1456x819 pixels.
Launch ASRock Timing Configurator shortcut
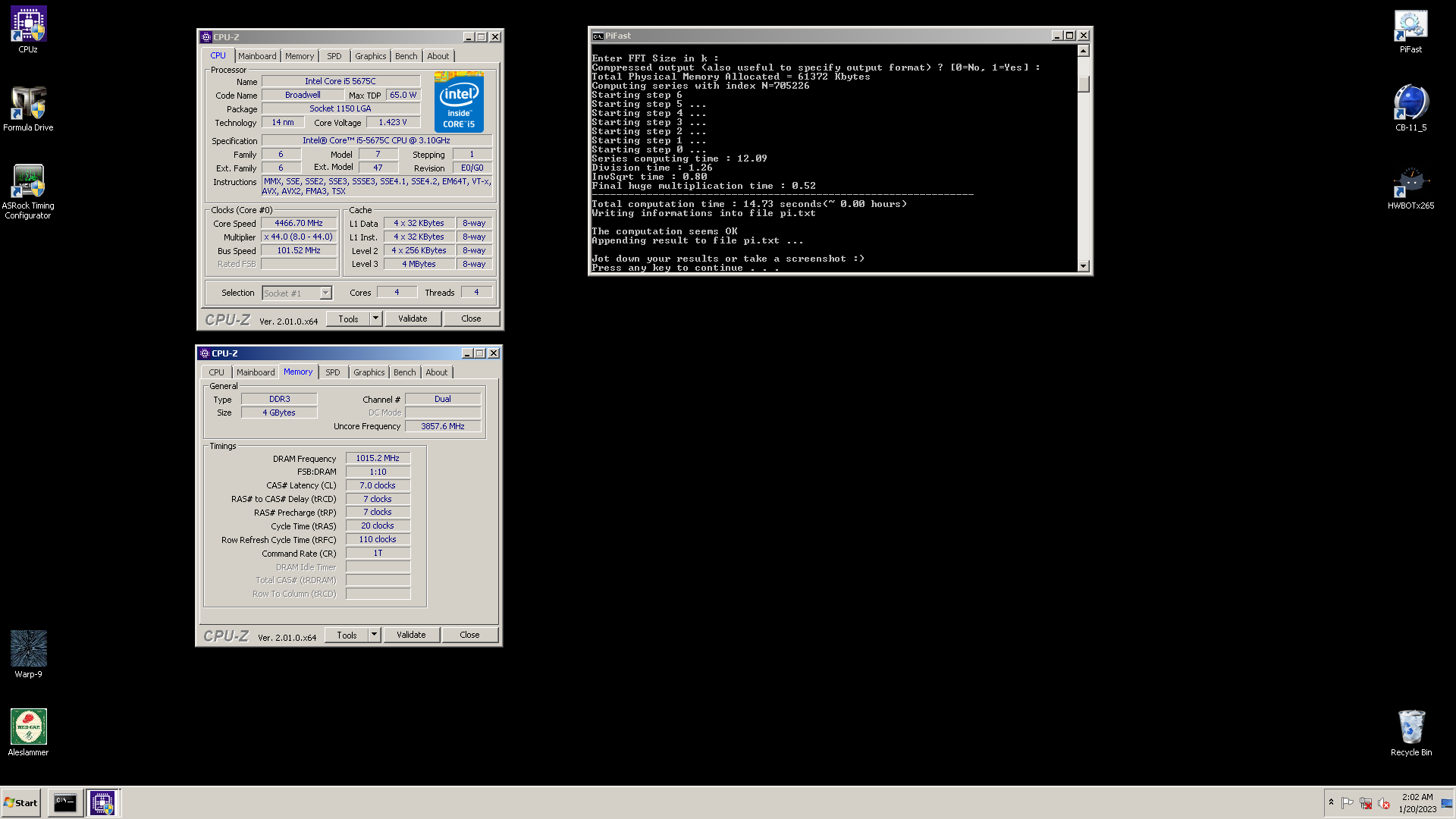28,192
